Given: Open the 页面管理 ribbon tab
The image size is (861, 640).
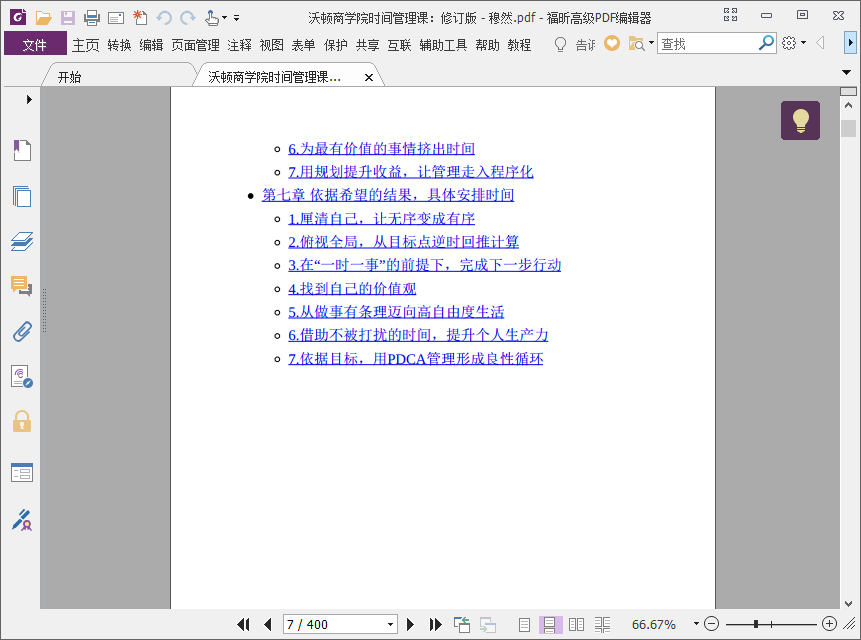Looking at the screenshot, I should pyautogui.click(x=195, y=45).
